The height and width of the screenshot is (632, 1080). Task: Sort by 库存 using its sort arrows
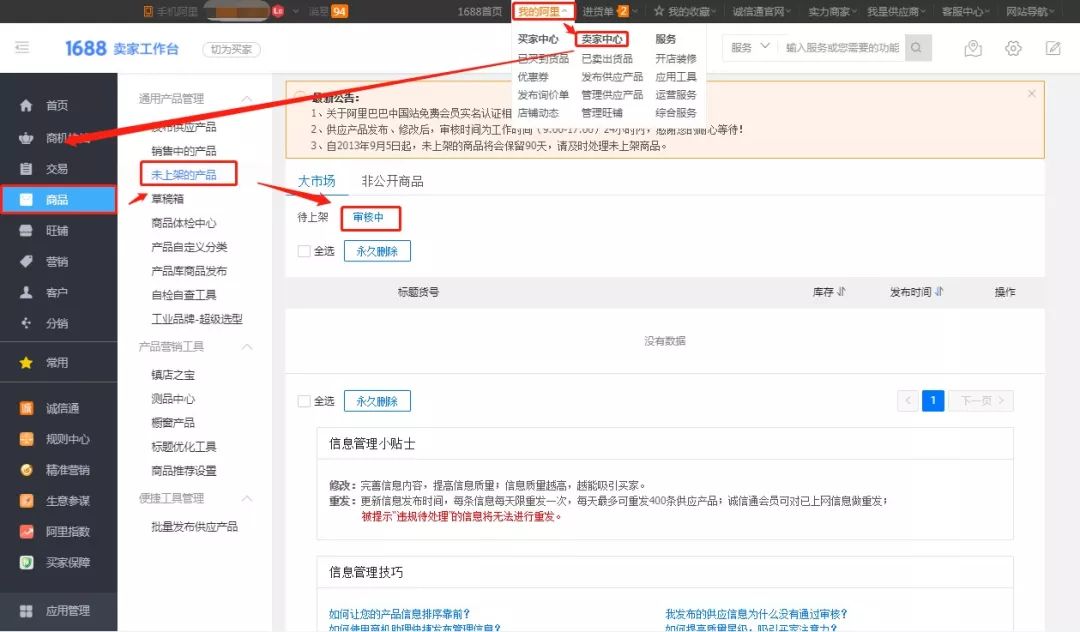click(842, 292)
